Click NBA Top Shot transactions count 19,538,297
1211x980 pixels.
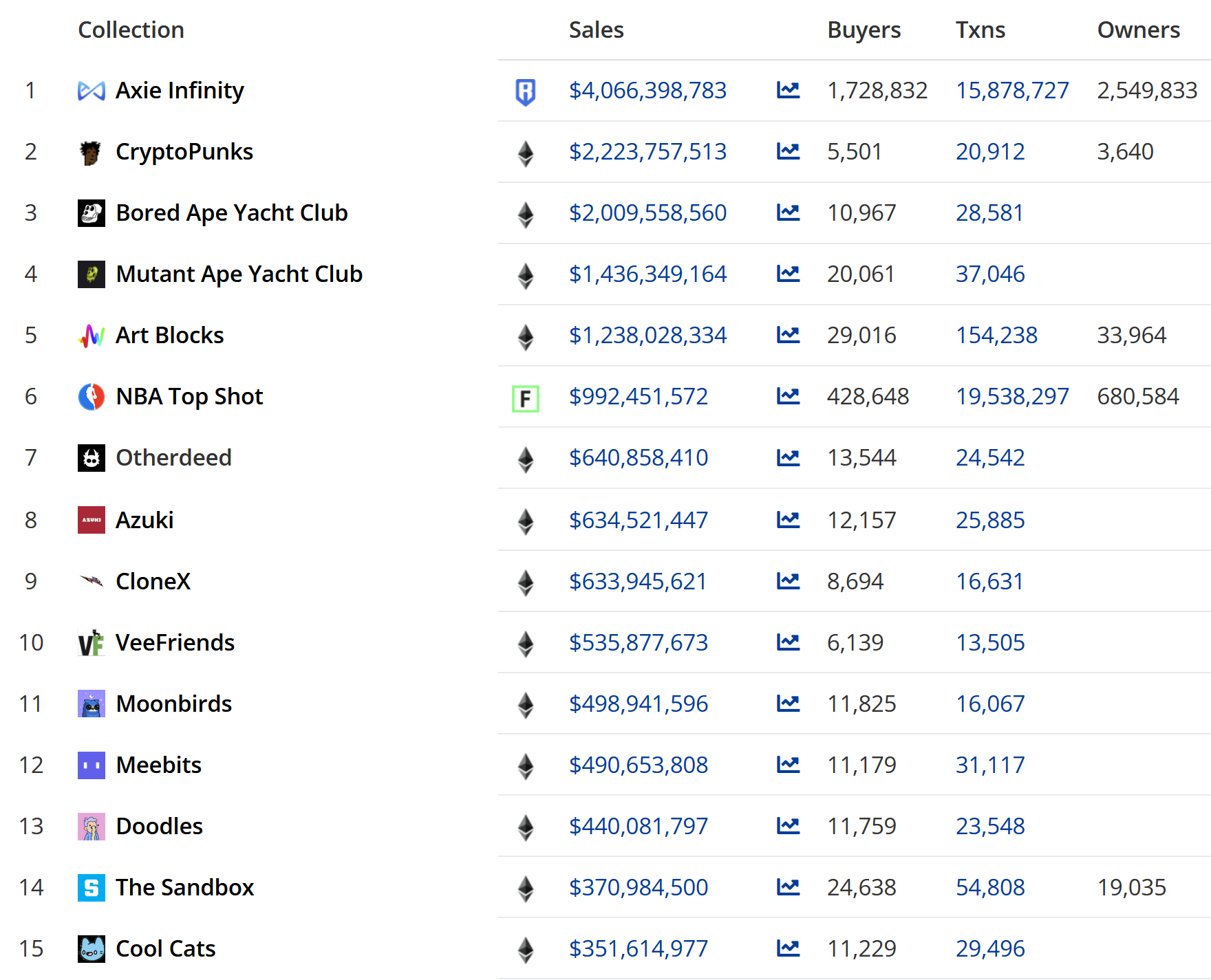click(1011, 396)
